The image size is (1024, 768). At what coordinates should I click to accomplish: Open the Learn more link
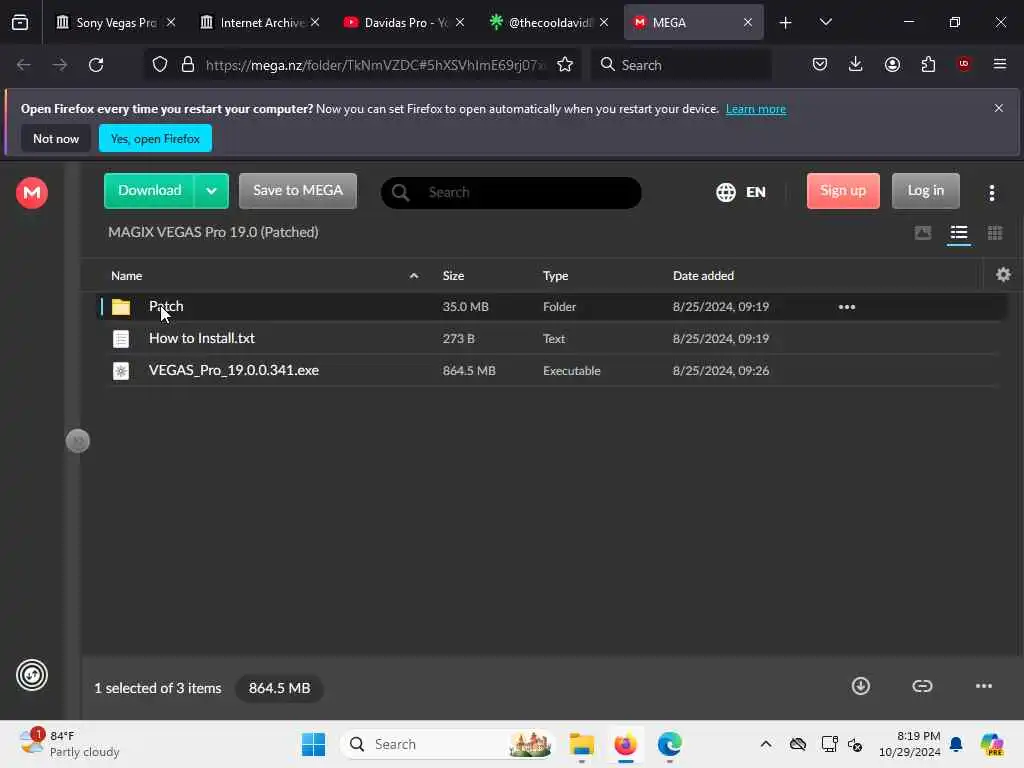[x=756, y=109]
